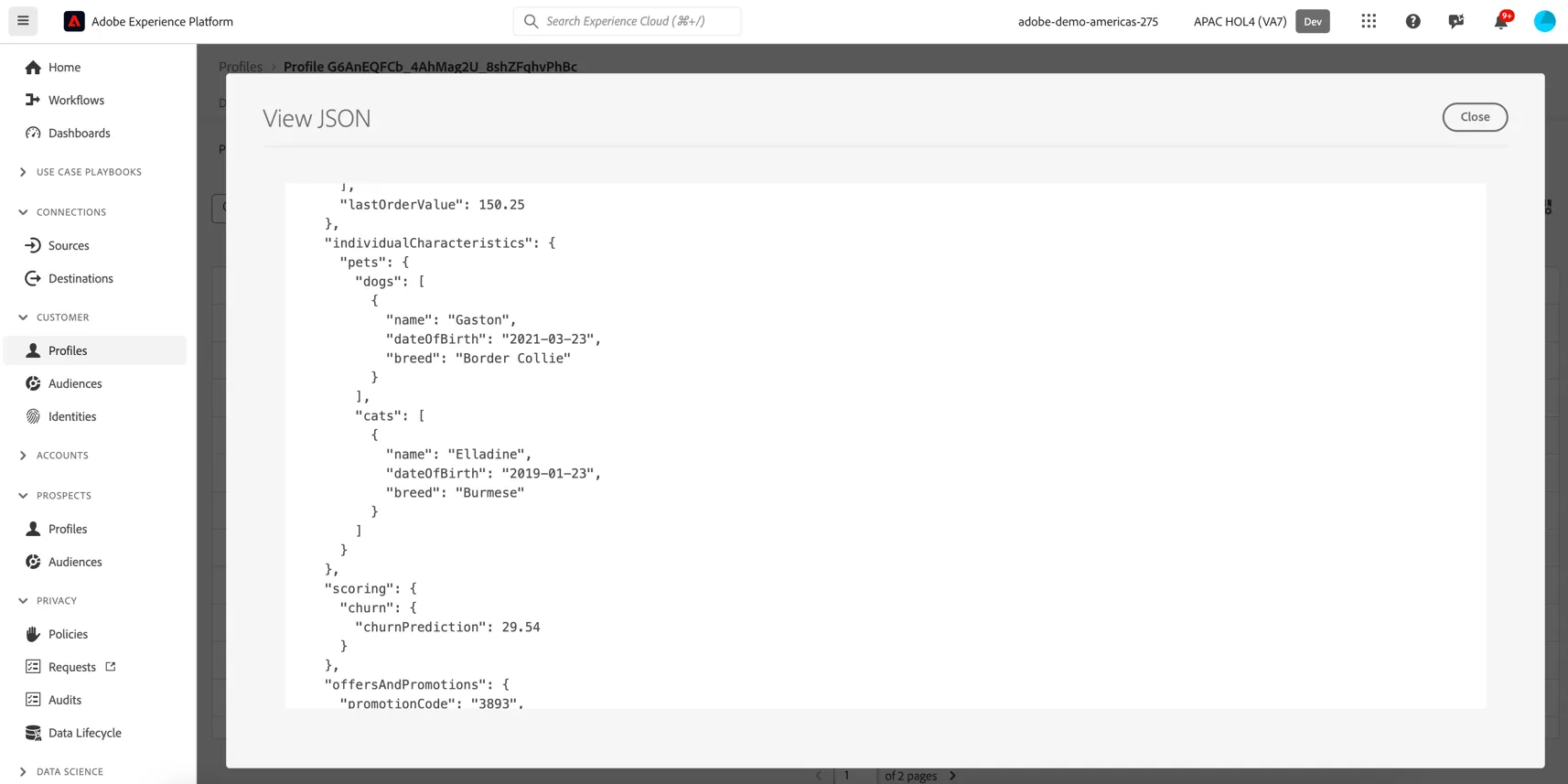This screenshot has width=1568, height=784.
Task: Click the Audits icon
Action: tap(33, 700)
